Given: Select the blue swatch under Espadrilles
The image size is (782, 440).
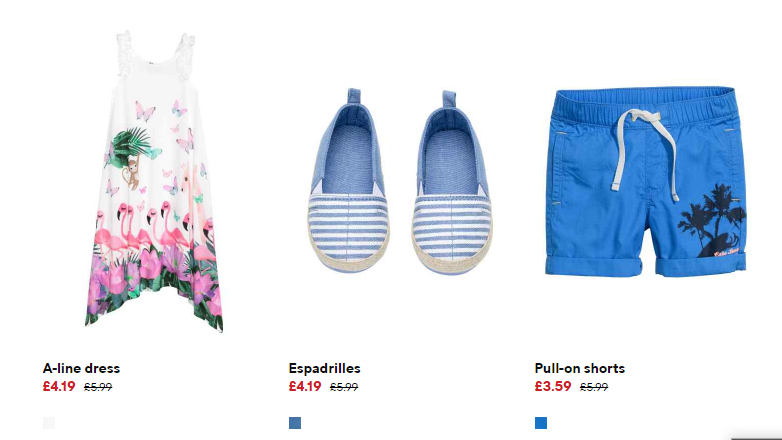Looking at the screenshot, I should click(x=295, y=423).
